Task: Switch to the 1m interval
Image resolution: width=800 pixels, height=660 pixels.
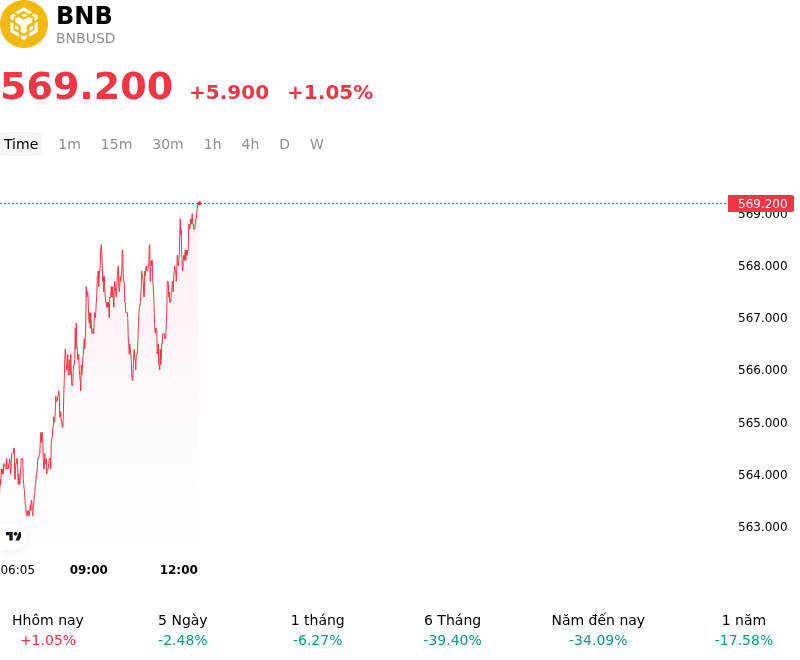Action: (69, 144)
